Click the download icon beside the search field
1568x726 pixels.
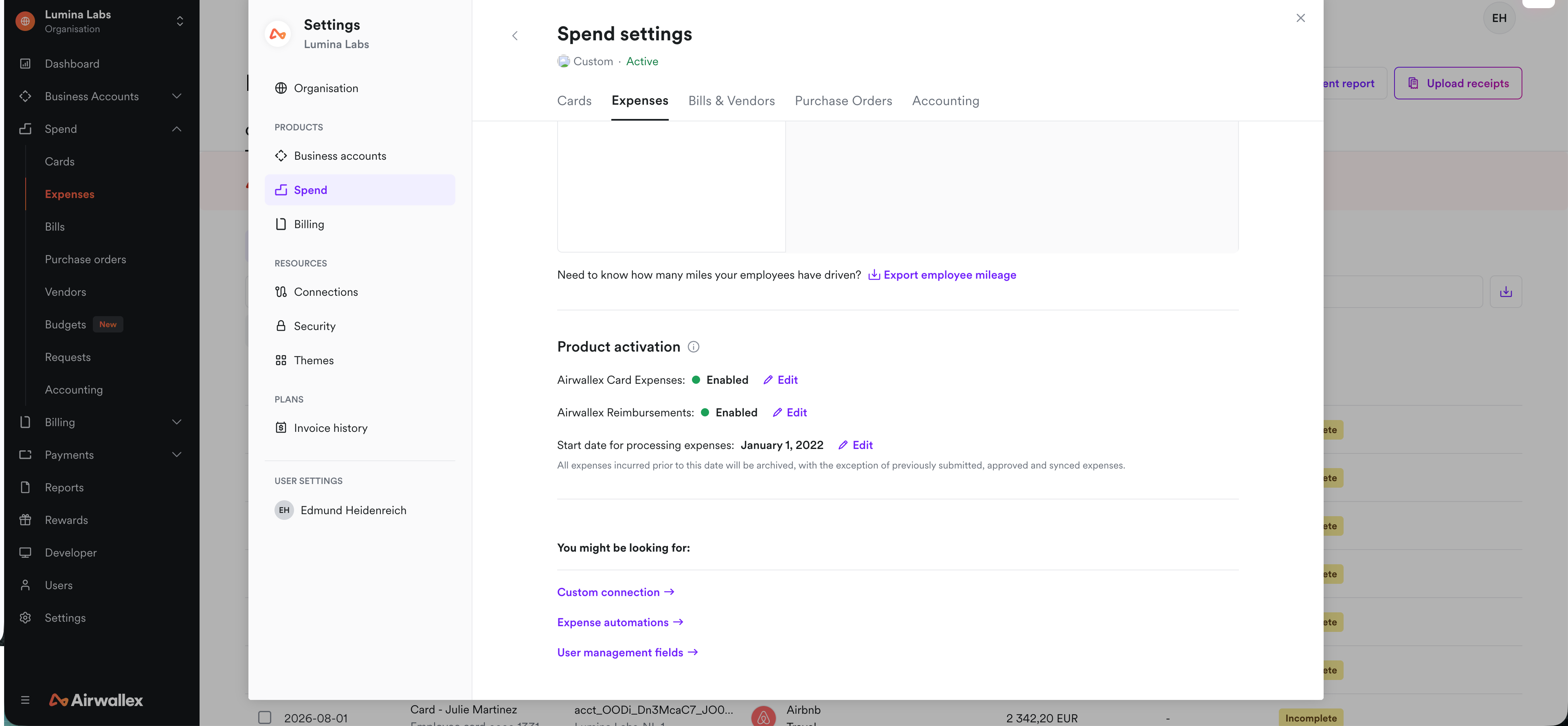tap(1506, 292)
